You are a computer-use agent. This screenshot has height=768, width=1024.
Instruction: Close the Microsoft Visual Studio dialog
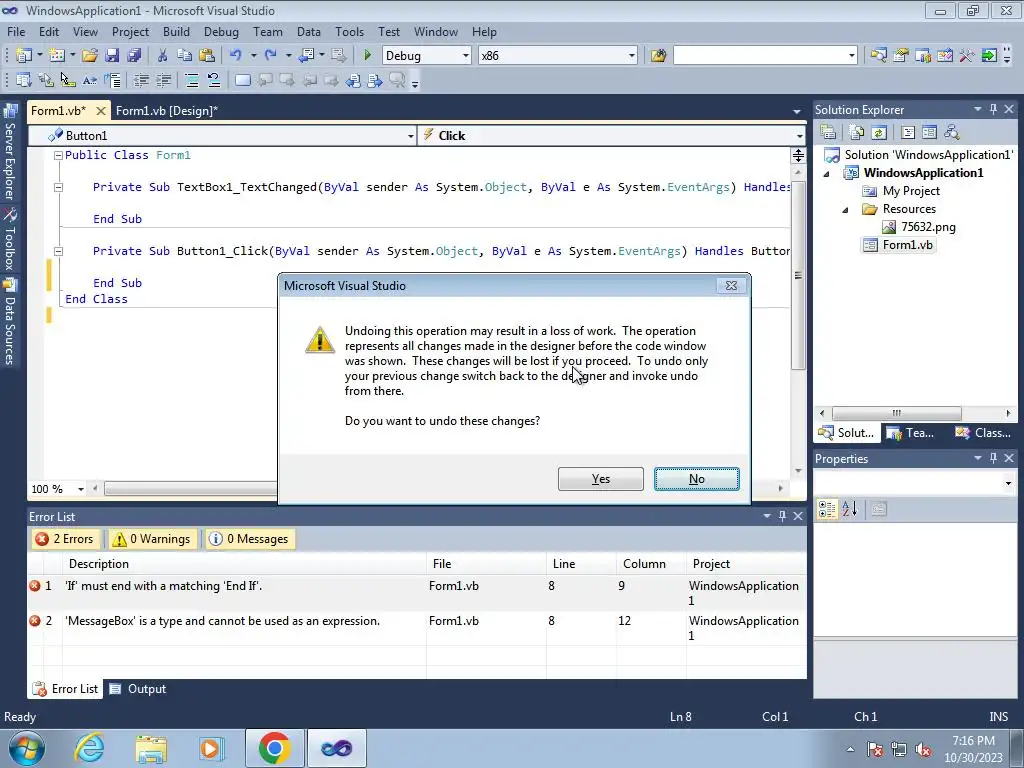[731, 285]
